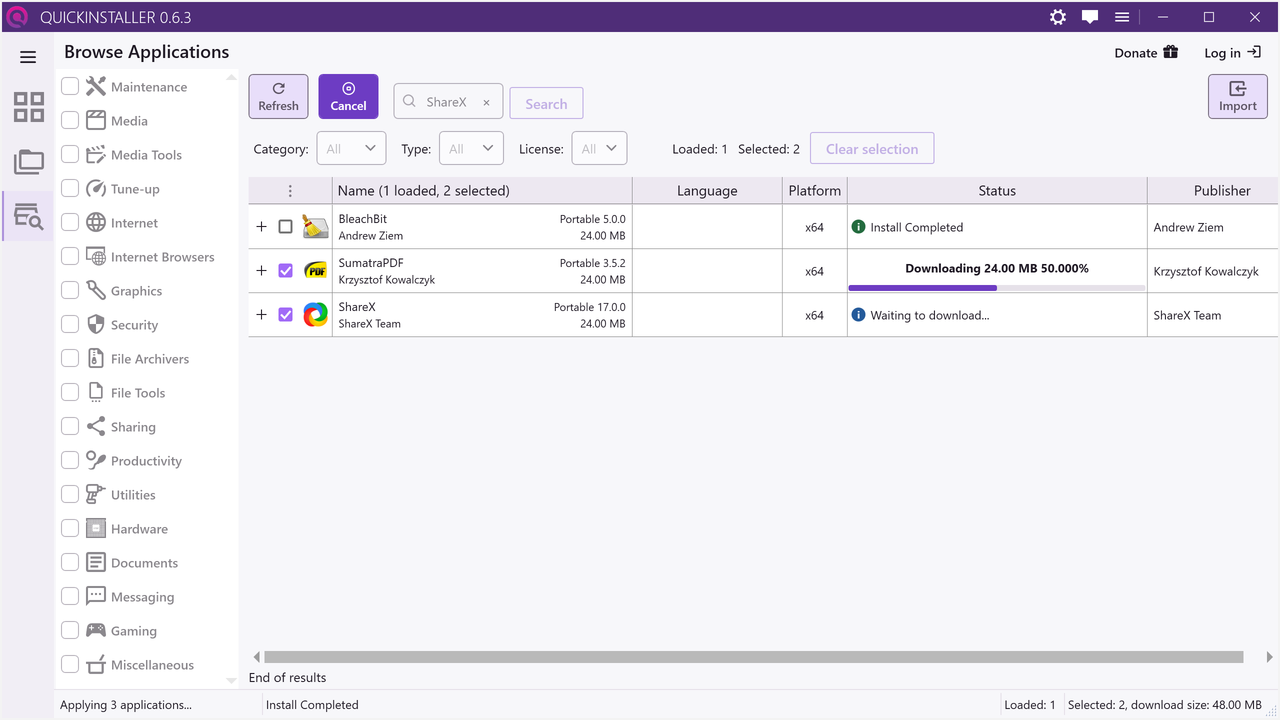
Task: Select the BleachBit row checkbox
Action: (285, 227)
